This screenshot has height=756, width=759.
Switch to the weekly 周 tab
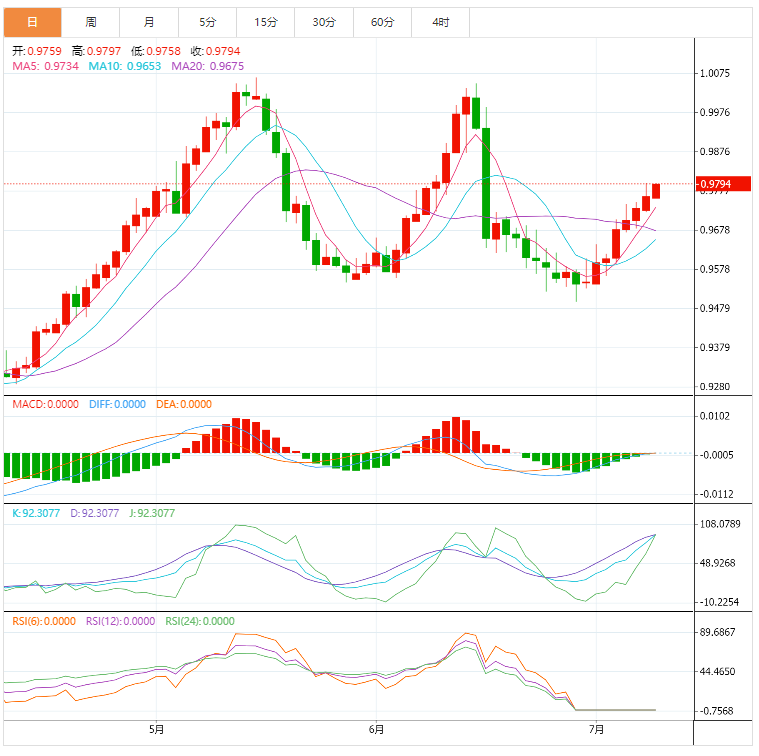[x=91, y=22]
